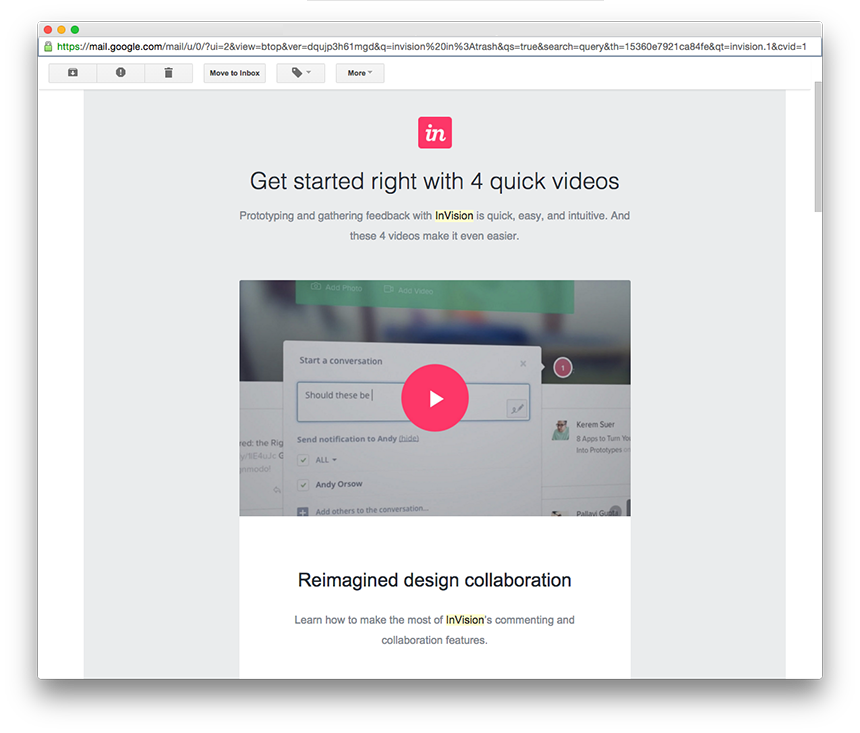Click the green maximize window button
Image resolution: width=860 pixels, height=733 pixels.
[x=75, y=30]
